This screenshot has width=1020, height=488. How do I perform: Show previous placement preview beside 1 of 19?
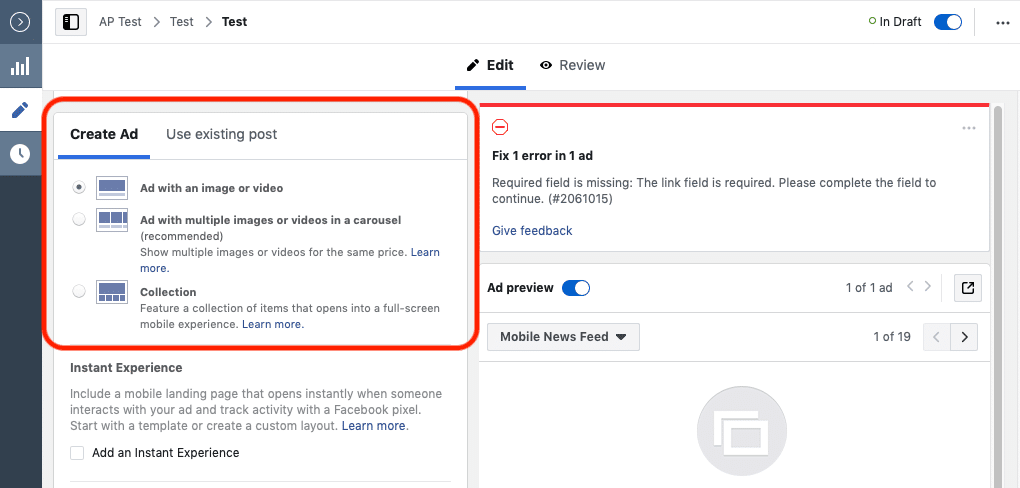click(937, 337)
